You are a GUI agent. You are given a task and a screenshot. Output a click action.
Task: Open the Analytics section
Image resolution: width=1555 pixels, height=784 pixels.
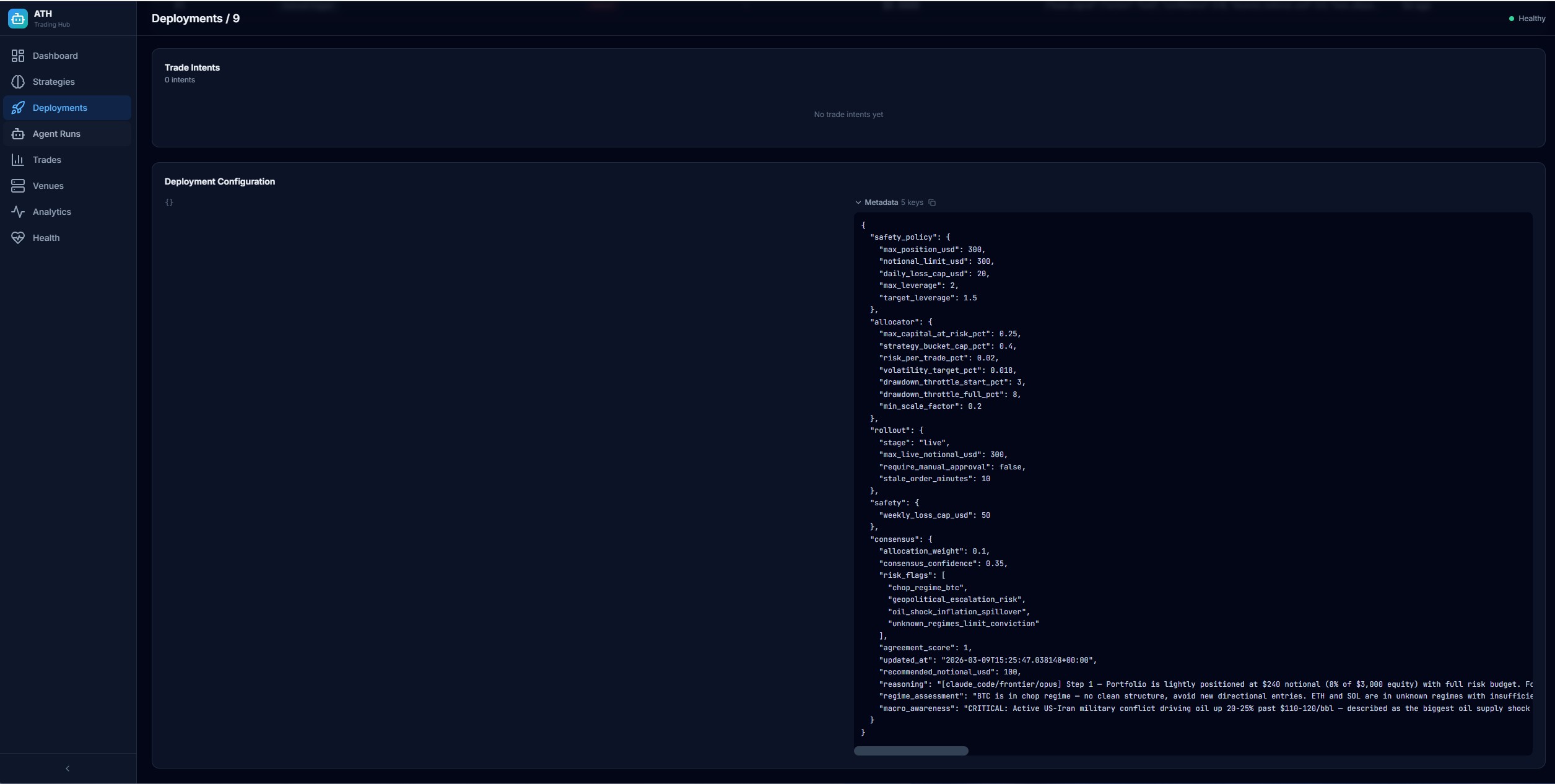coord(52,212)
